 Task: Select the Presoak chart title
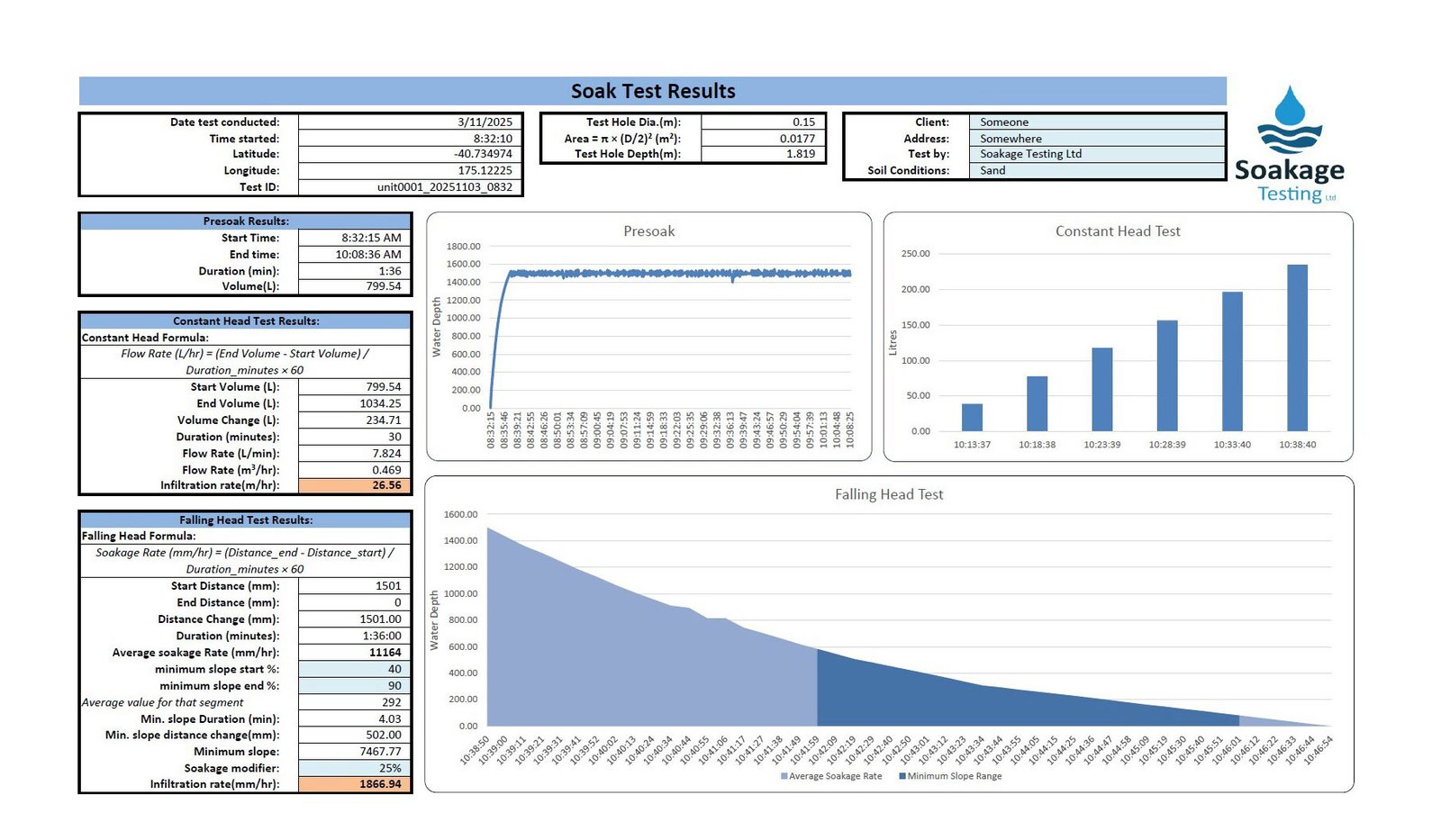click(x=648, y=231)
